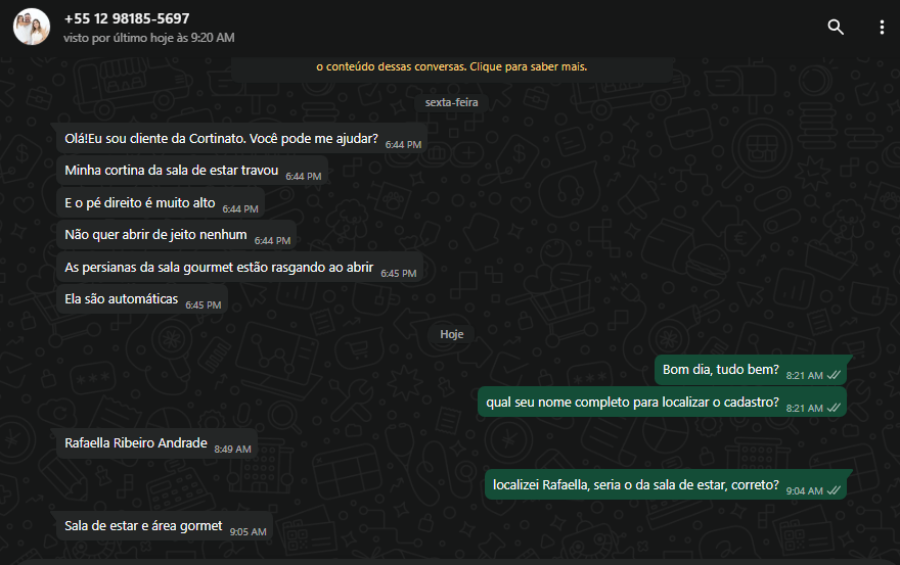Select message 'Ela são automáticas'
This screenshot has width=900, height=565.
point(142,299)
